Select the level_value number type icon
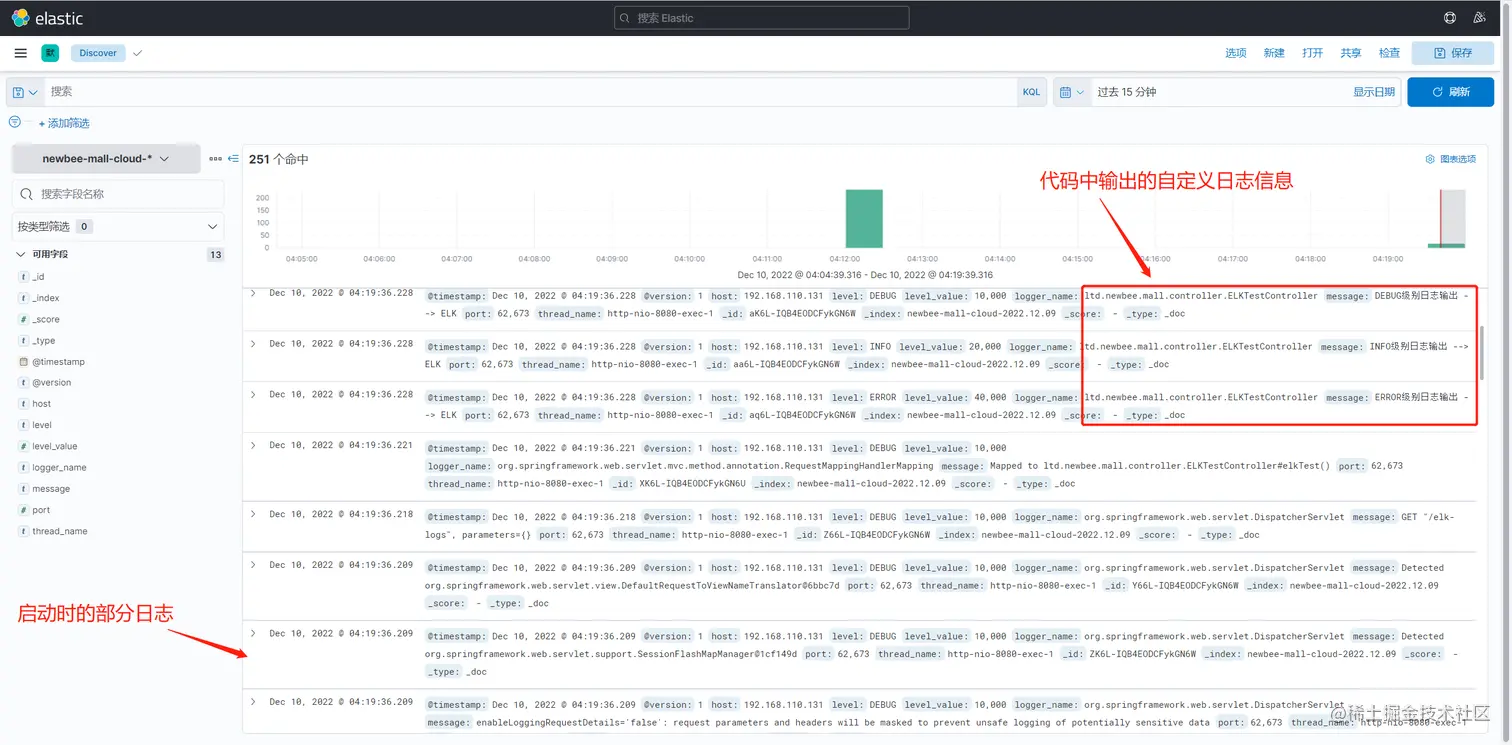This screenshot has height=745, width=1512. coord(23,446)
